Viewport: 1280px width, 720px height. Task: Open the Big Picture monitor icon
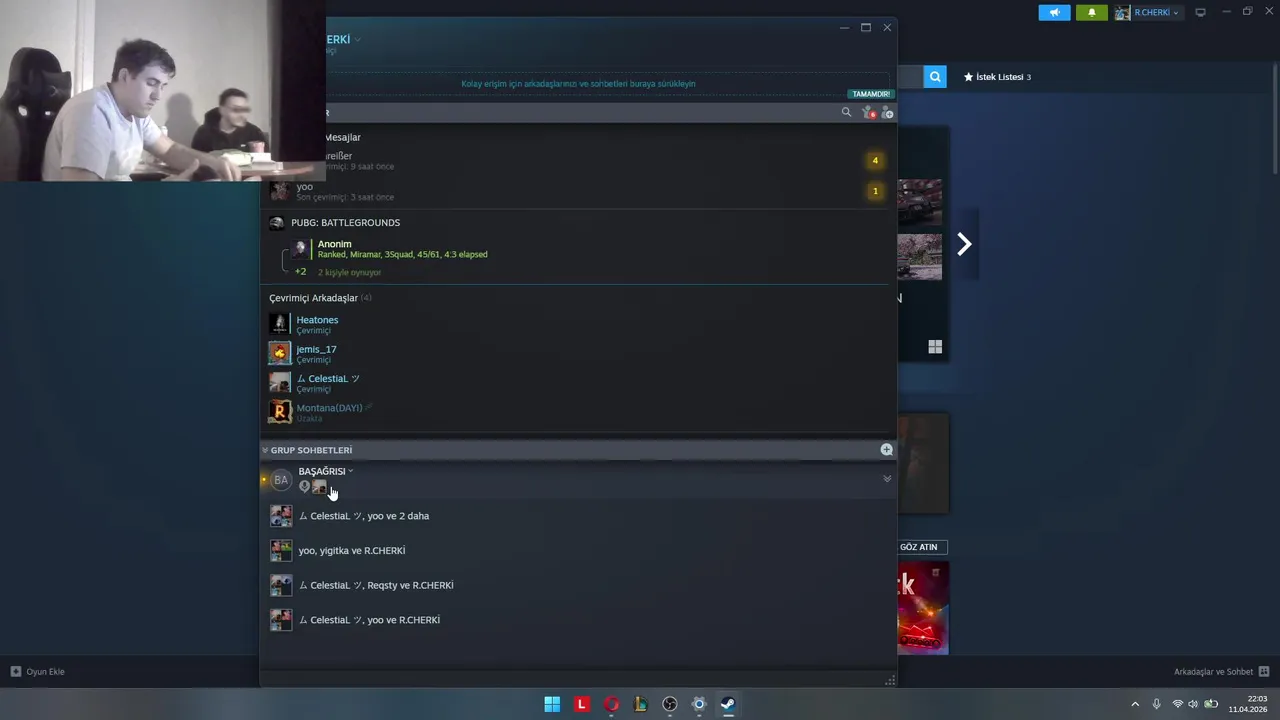pos(1200,12)
